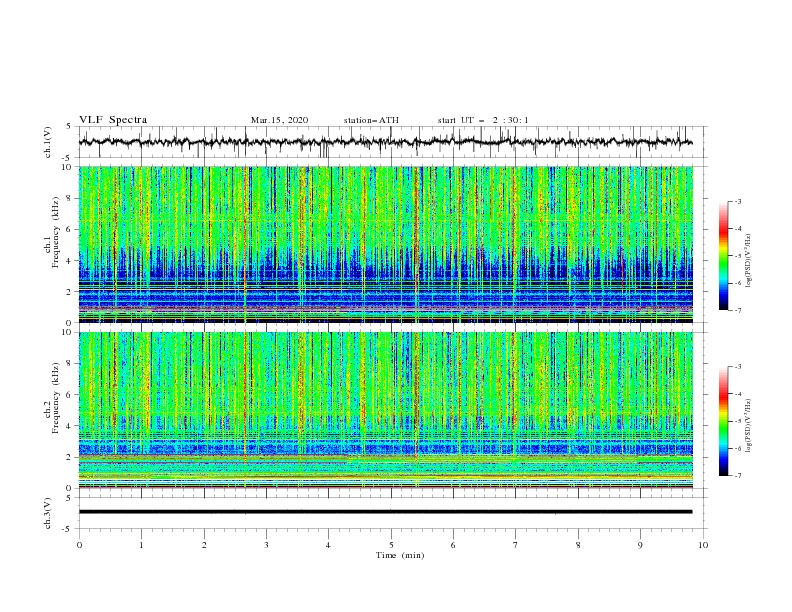Click the time axis tick label '10'
The height and width of the screenshot is (612, 792).
703,545
